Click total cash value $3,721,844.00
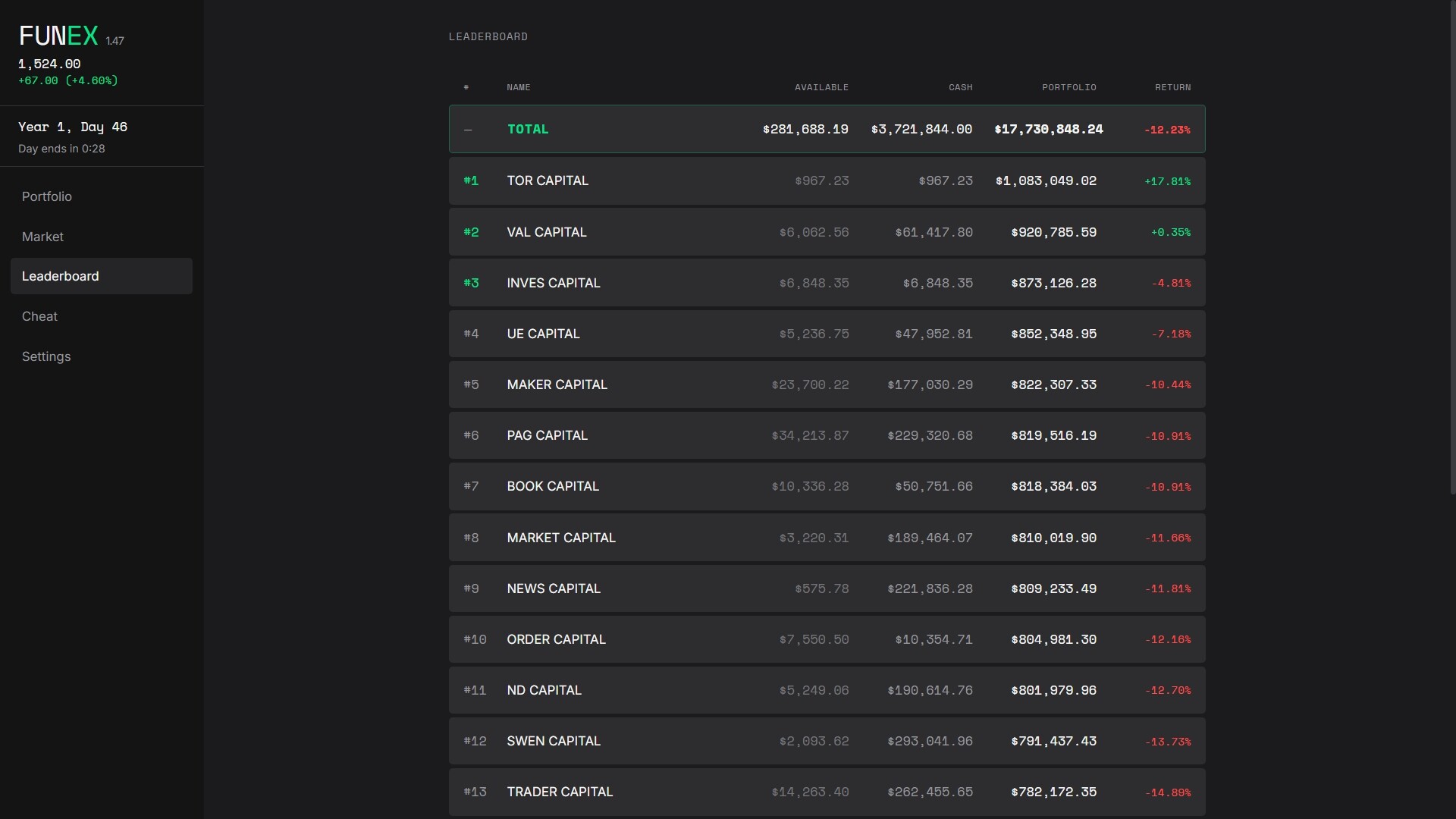This screenshot has height=819, width=1456. coord(921,129)
